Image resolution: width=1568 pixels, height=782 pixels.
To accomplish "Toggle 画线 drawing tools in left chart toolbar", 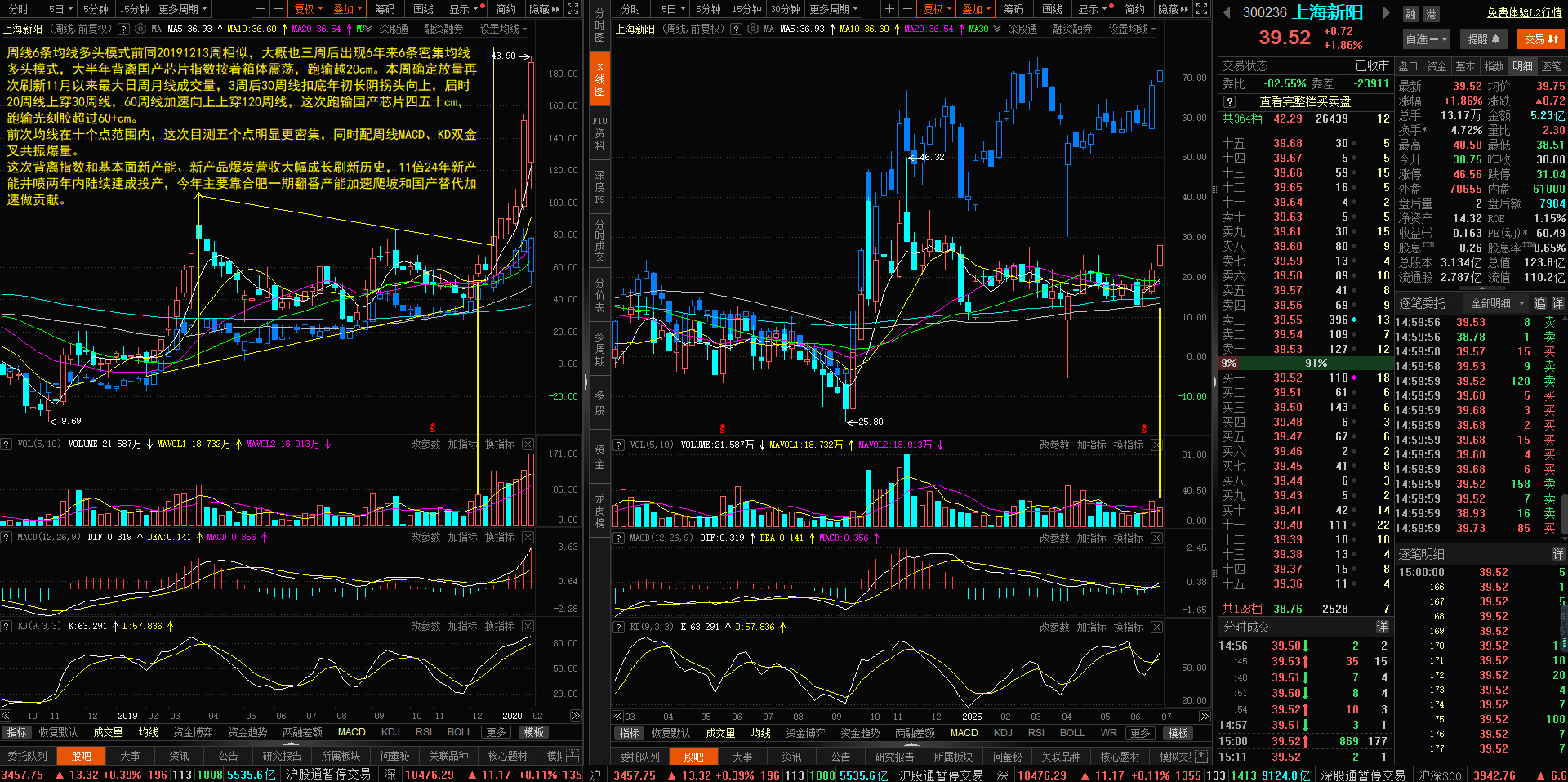I will [x=423, y=9].
